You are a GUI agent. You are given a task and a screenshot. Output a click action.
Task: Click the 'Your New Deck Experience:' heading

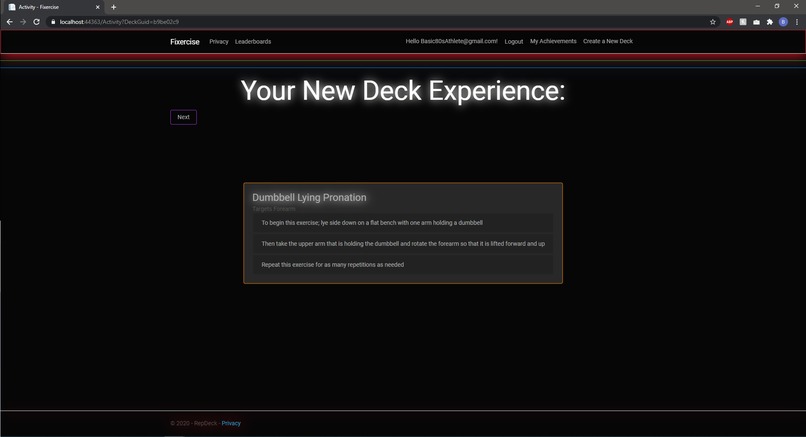[403, 90]
